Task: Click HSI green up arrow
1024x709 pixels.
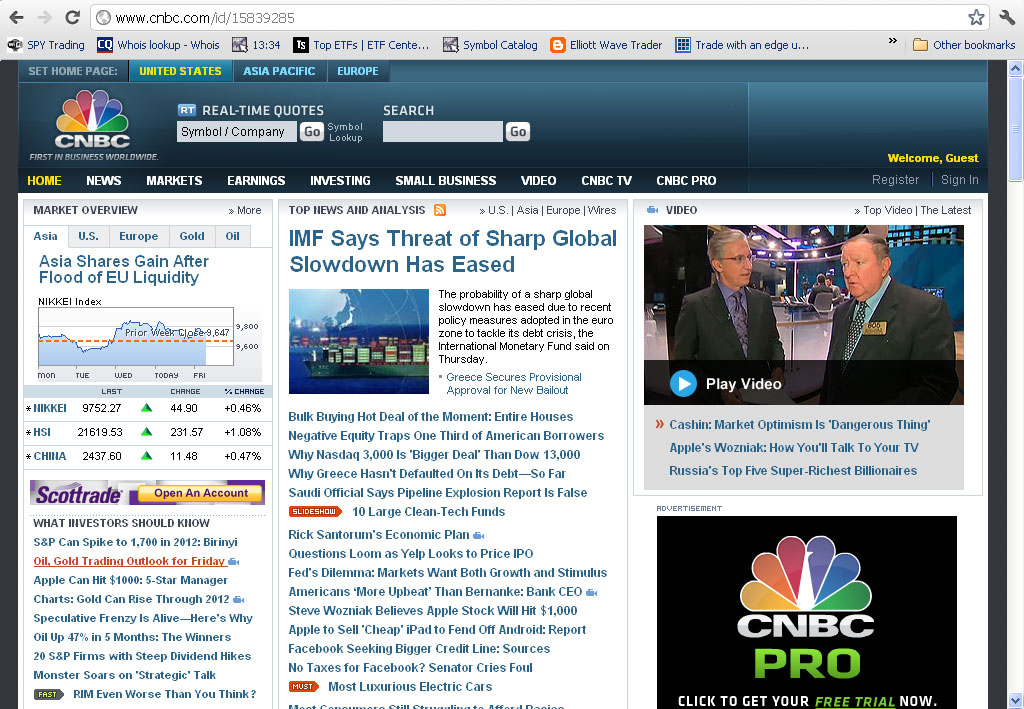Action: coord(146,432)
